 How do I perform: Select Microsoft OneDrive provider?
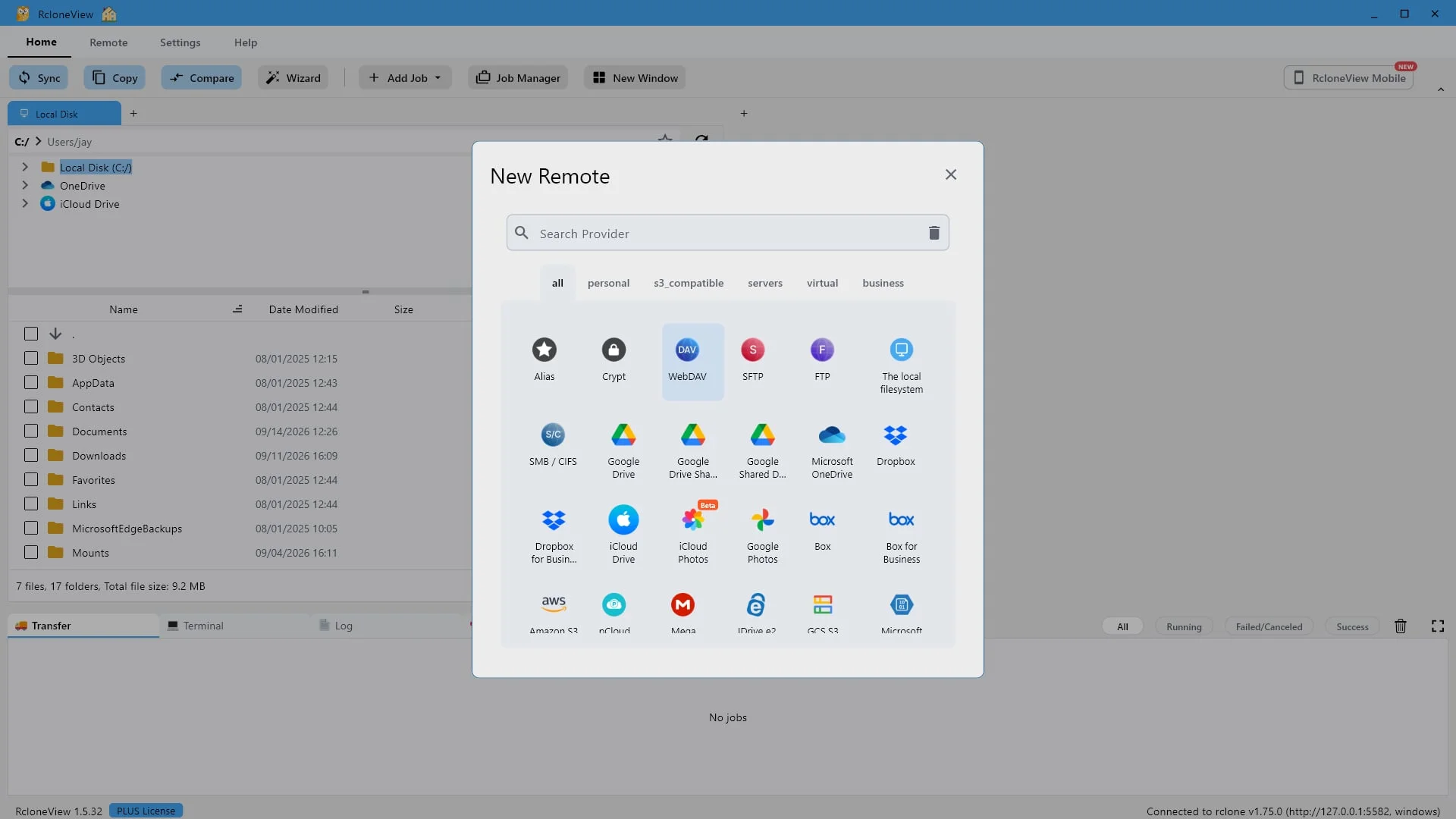[832, 450]
